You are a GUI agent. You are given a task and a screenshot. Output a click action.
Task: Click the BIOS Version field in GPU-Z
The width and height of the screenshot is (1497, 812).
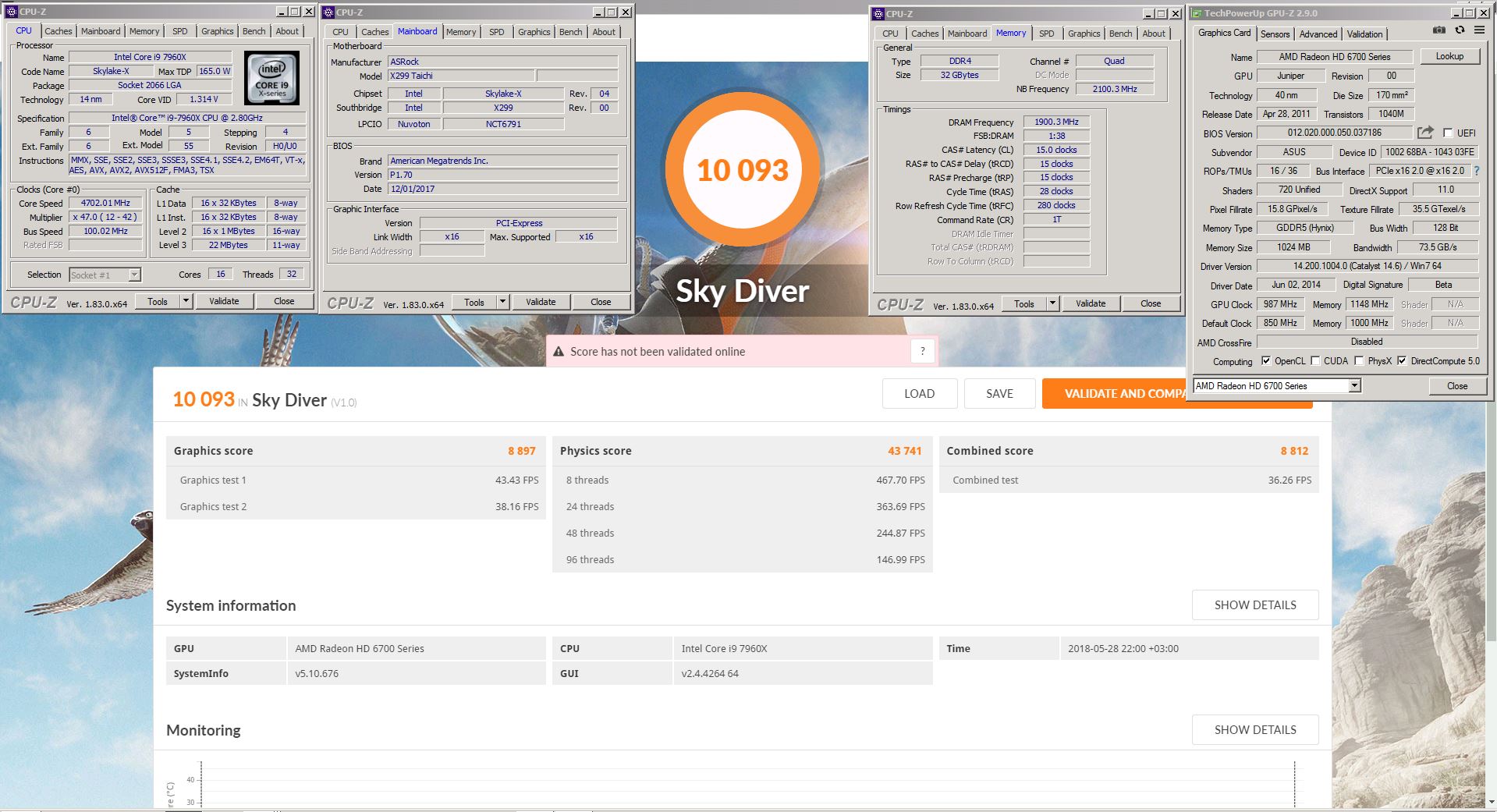tap(1334, 133)
